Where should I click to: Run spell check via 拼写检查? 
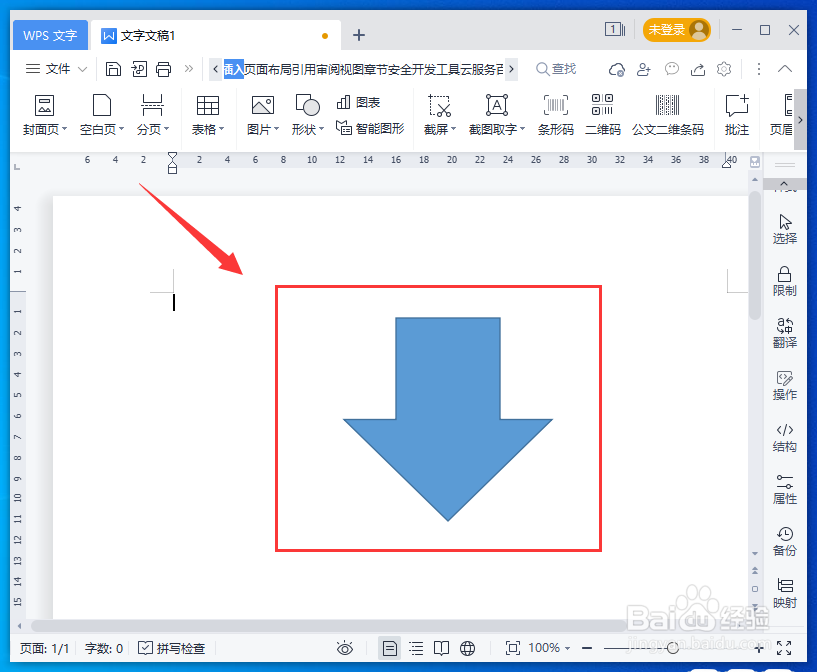pos(172,648)
